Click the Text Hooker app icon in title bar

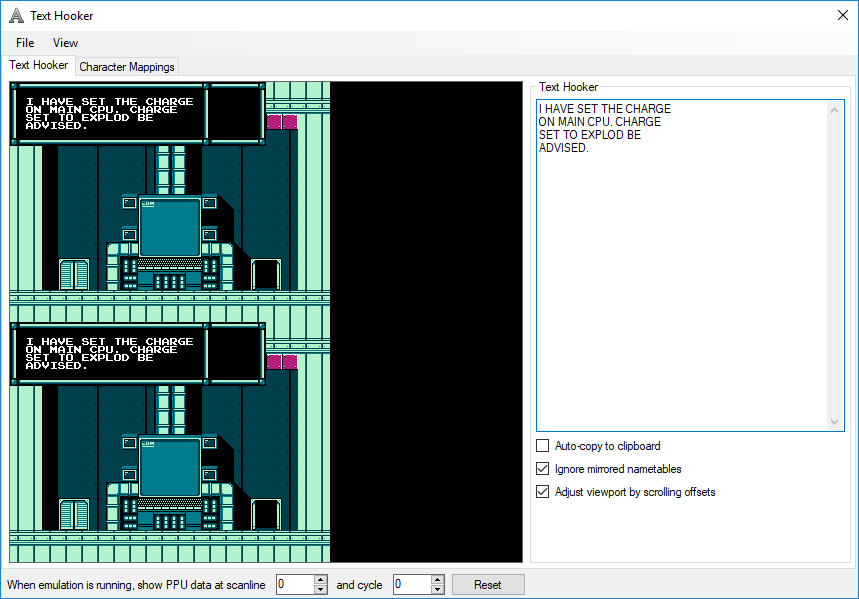tap(16, 16)
